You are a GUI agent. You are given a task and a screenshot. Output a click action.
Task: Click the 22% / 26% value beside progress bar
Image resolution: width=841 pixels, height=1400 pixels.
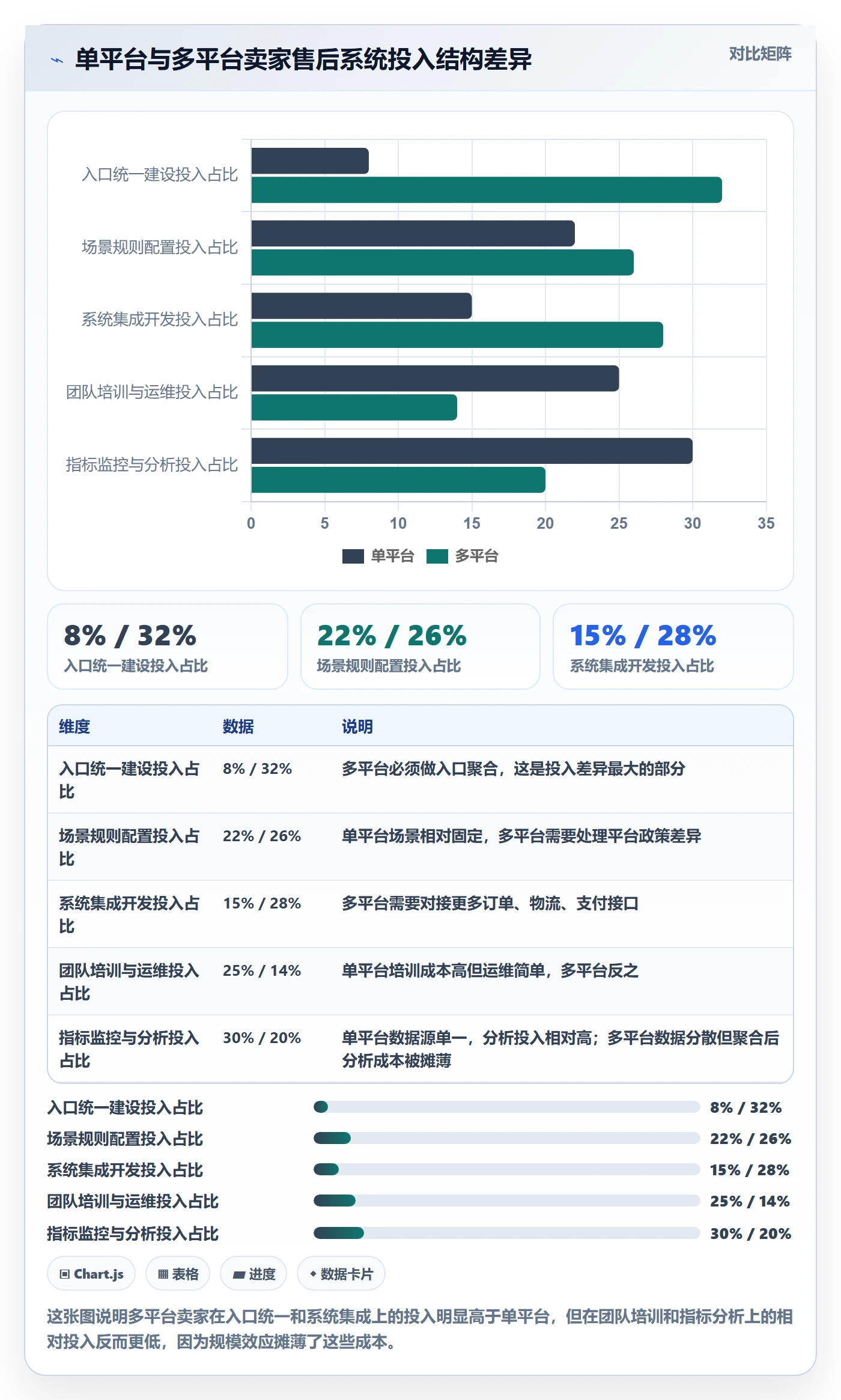(750, 1139)
